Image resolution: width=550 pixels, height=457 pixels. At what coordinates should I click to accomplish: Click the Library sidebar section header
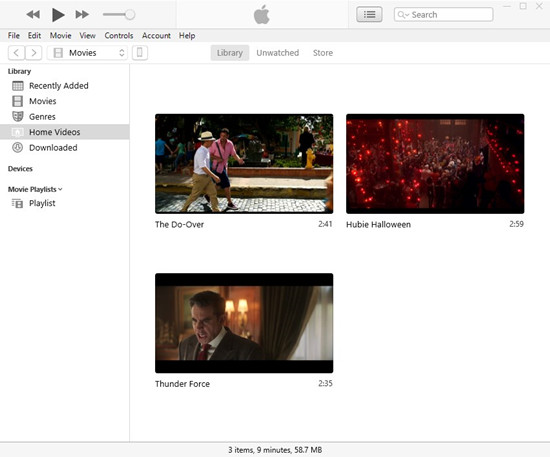(19, 71)
